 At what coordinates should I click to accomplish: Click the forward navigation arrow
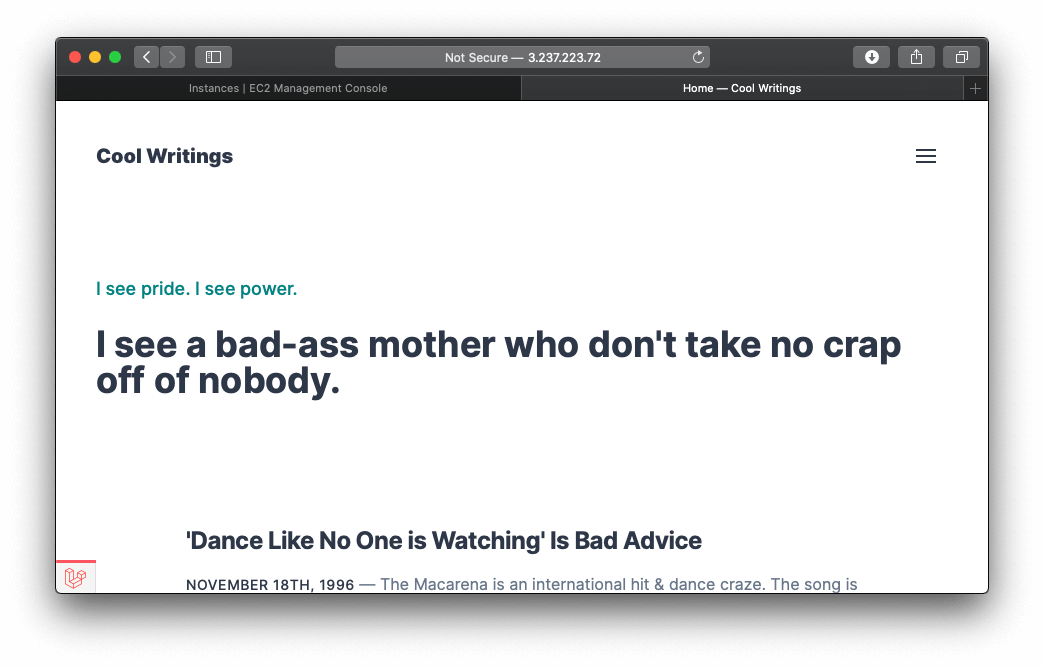173,57
